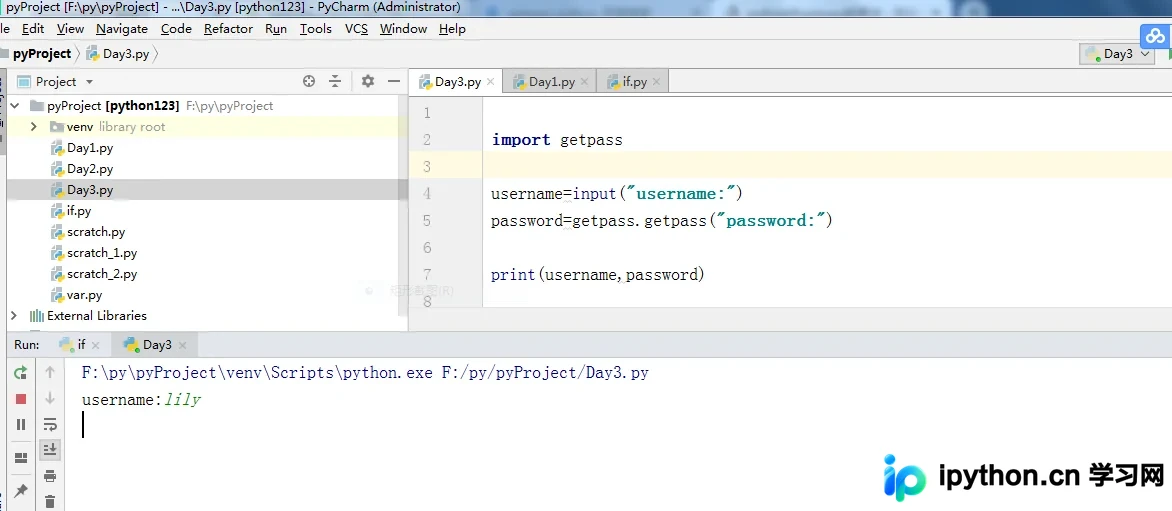Click 'username:lily' console output line
The width and height of the screenshot is (1172, 511).
pyautogui.click(x=141, y=400)
